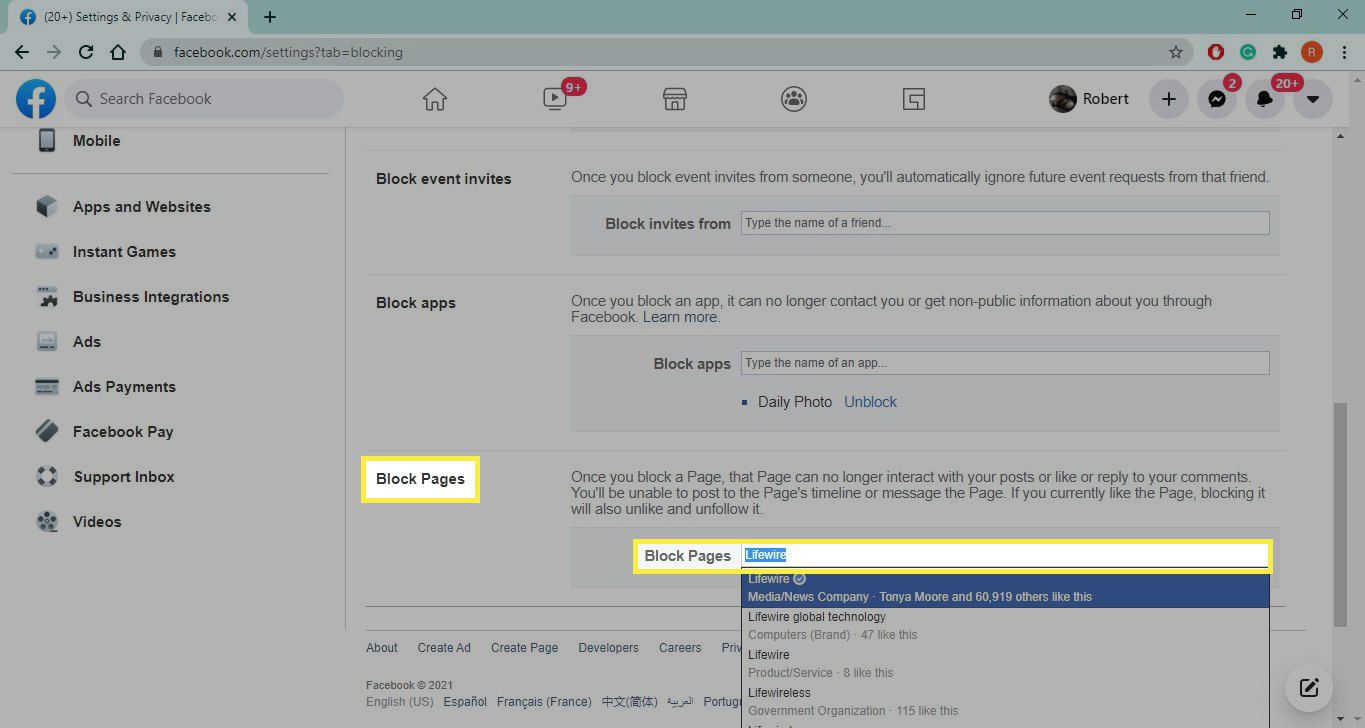Click the Business Integrations icon
Image resolution: width=1365 pixels, height=728 pixels.
pos(47,297)
